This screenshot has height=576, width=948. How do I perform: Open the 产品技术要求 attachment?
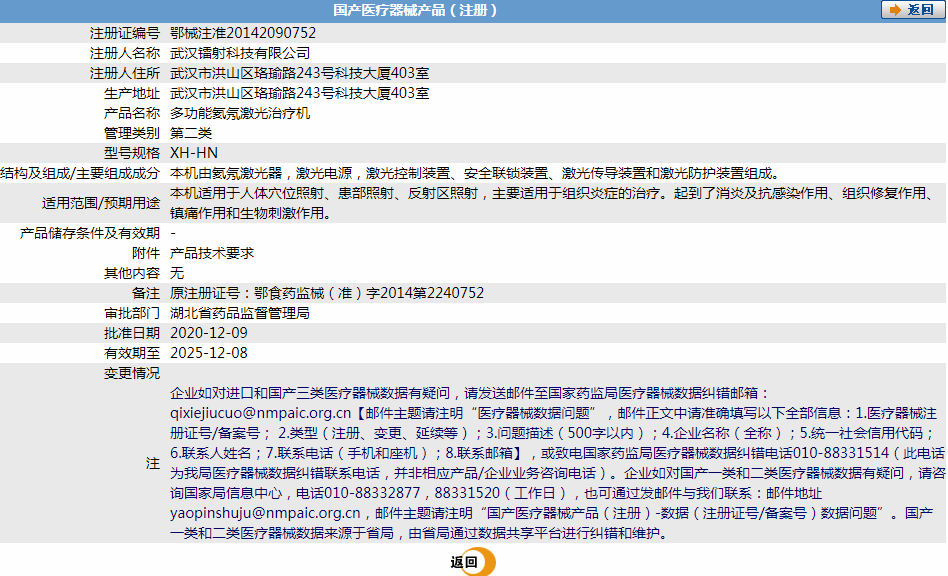coord(212,253)
